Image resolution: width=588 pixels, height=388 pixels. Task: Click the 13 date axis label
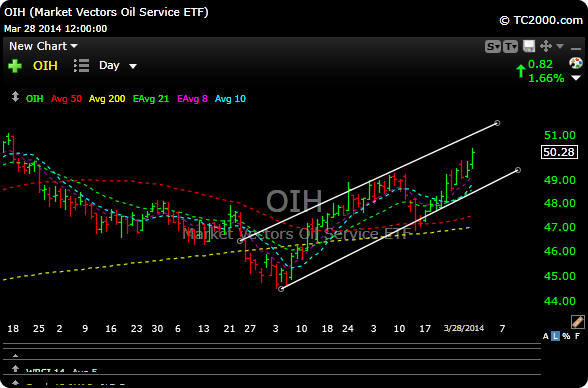(x=204, y=329)
